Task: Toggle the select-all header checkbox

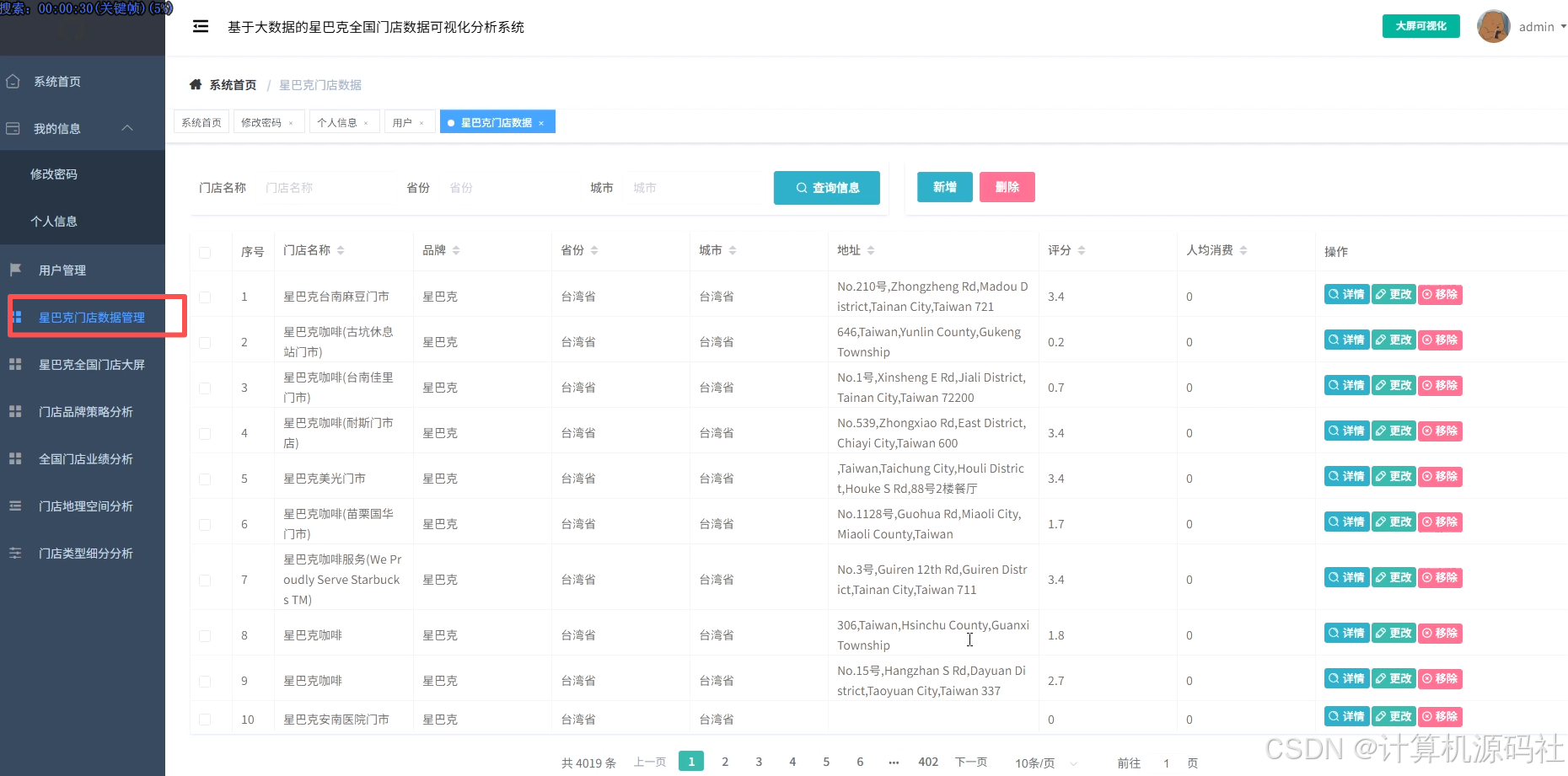Action: coord(205,252)
